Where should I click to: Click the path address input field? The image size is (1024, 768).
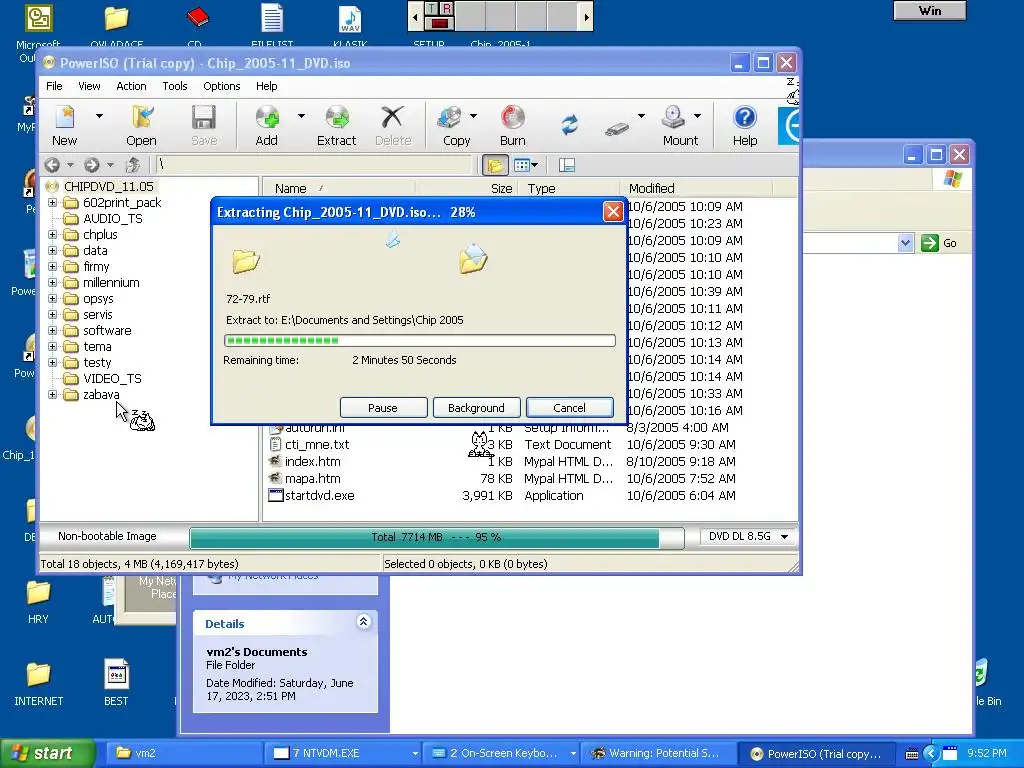[312, 165]
